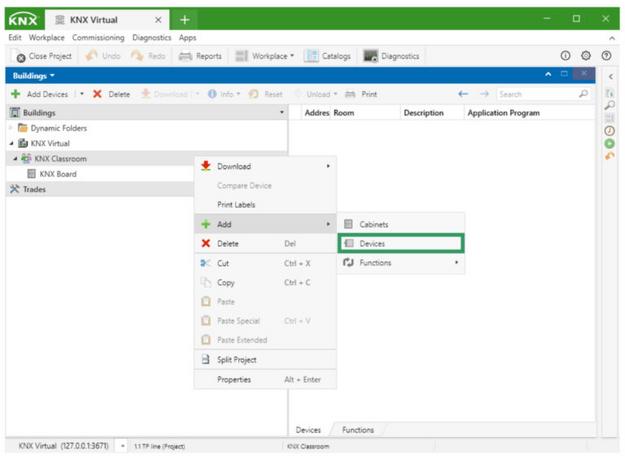Image resolution: width=625 pixels, height=459 pixels.
Task: Click the red Delete icon in panel toolbar
Action: [97, 94]
